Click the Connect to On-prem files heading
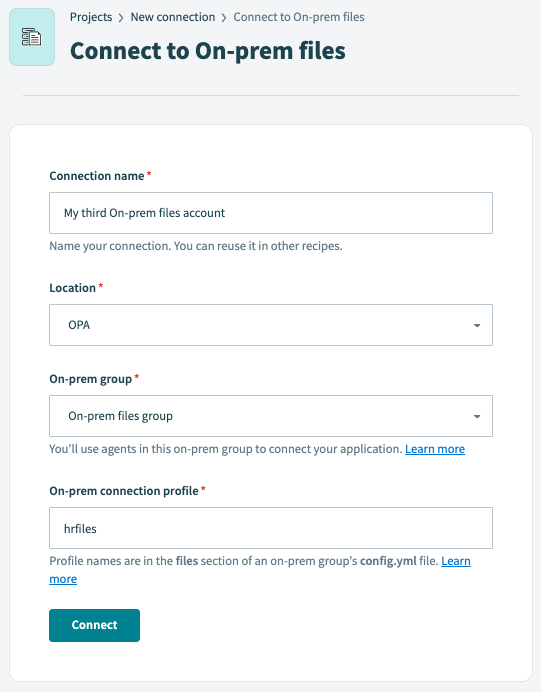Image resolution: width=541 pixels, height=692 pixels. (207, 51)
